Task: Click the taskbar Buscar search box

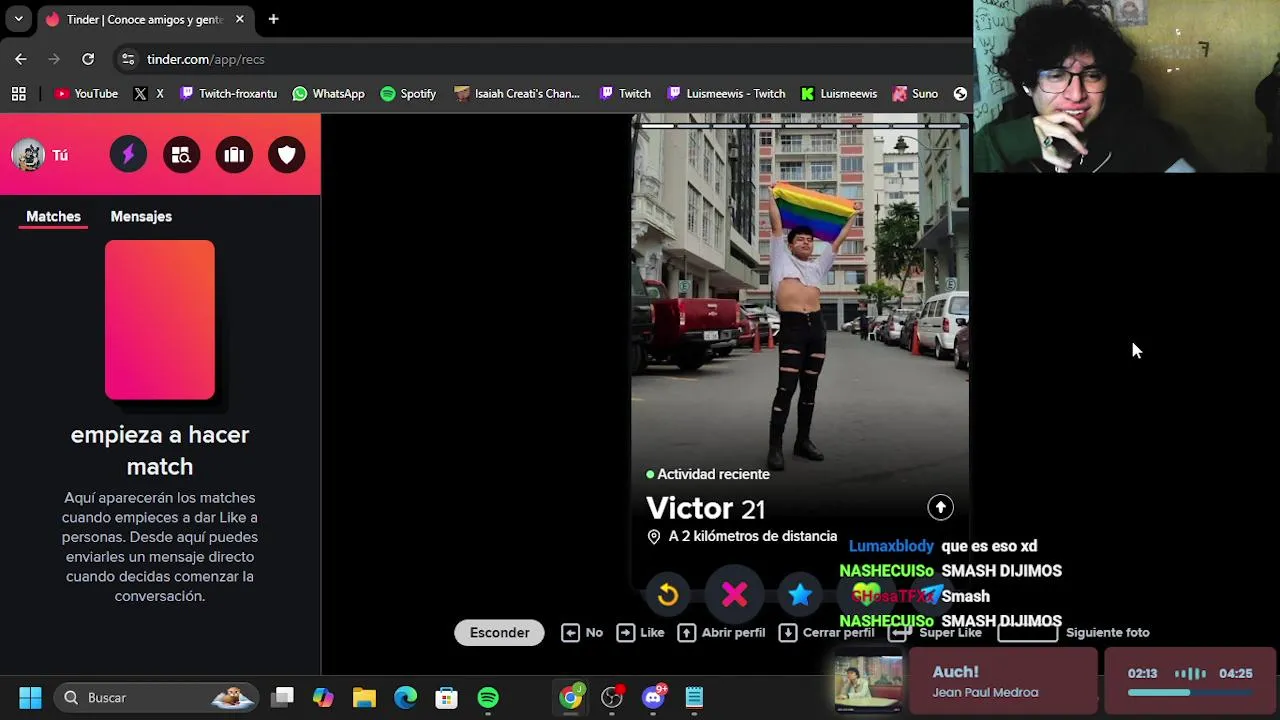Action: point(156,698)
